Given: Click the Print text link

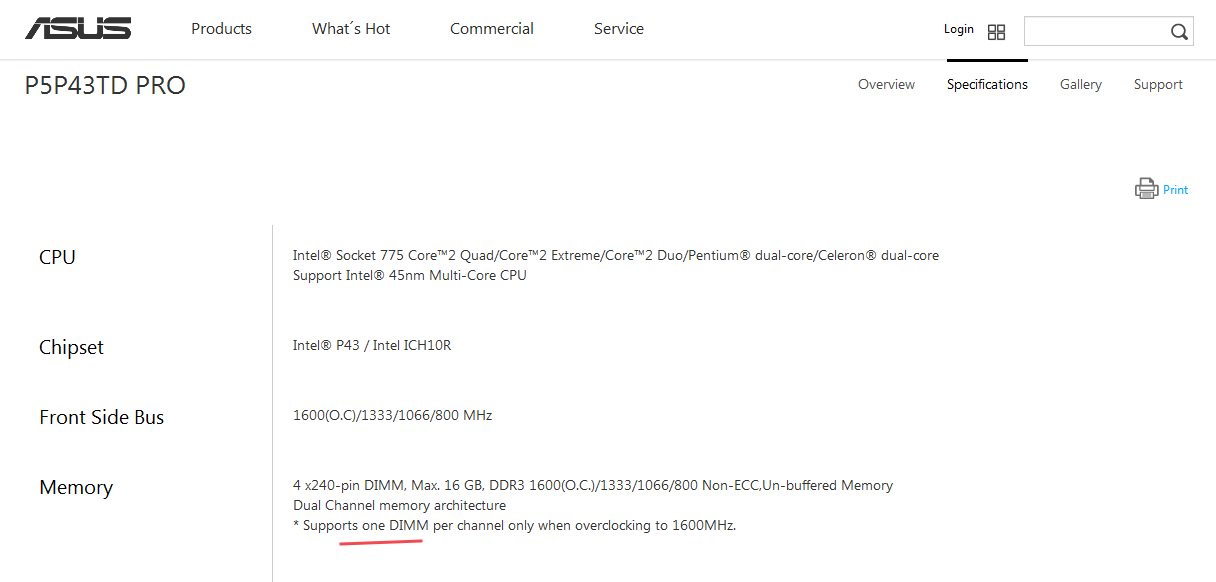Looking at the screenshot, I should tap(1176, 190).
